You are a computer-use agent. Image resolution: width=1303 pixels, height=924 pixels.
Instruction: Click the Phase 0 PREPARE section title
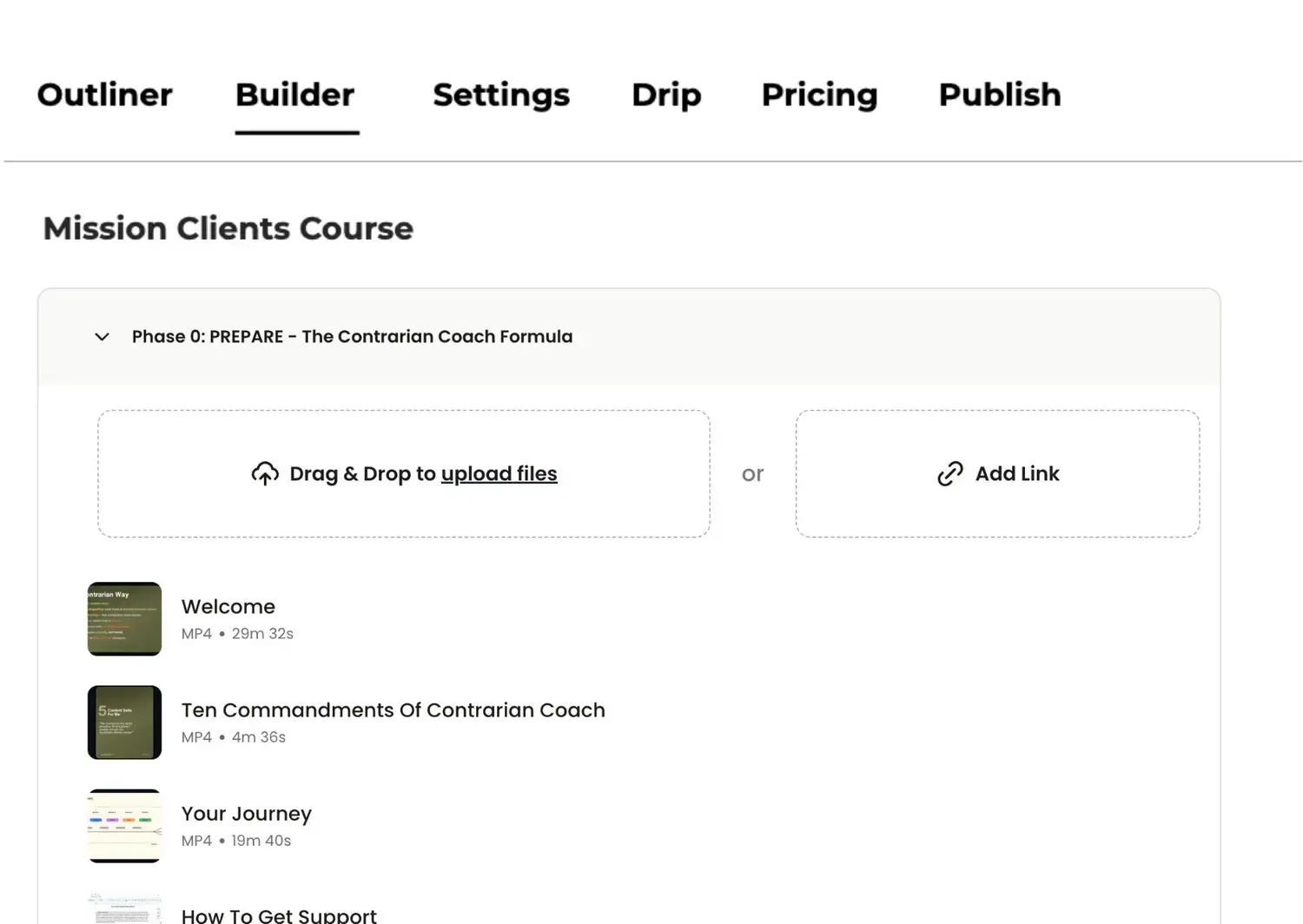tap(352, 337)
